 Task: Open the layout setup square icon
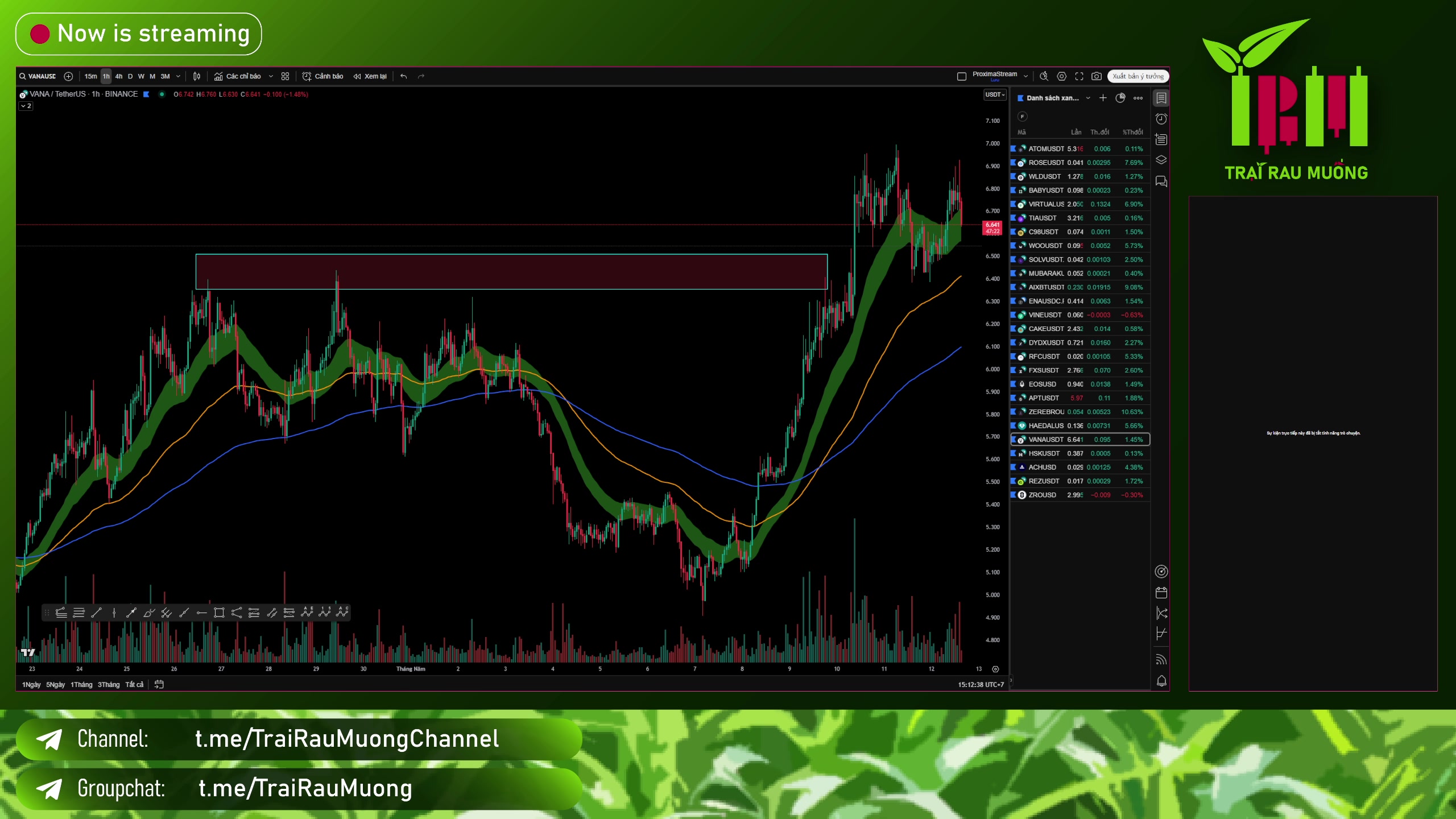click(x=962, y=76)
